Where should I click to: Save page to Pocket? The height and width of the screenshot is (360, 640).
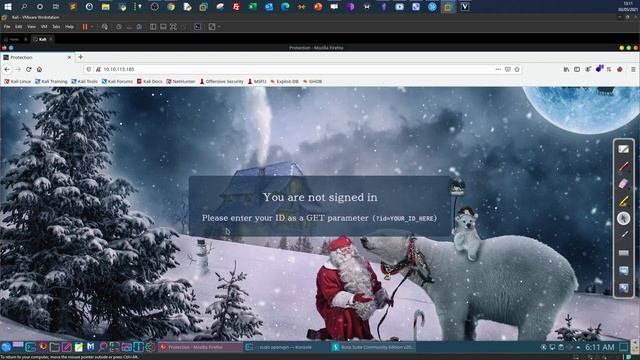pyautogui.click(x=507, y=69)
